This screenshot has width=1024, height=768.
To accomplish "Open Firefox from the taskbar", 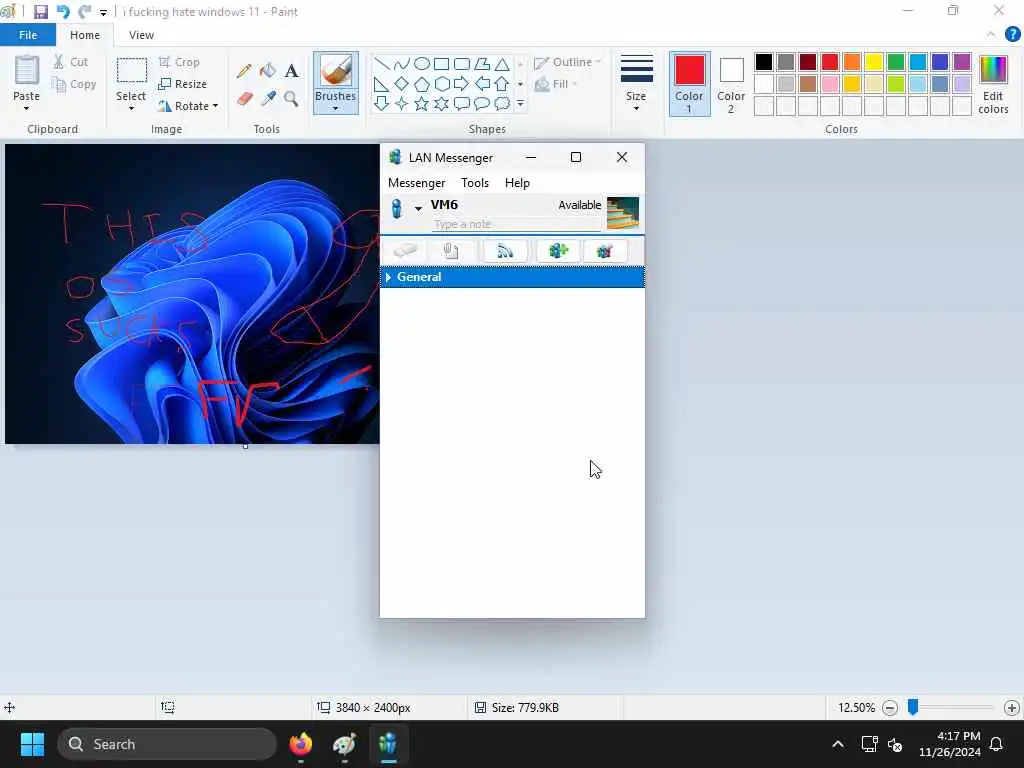I will pyautogui.click(x=300, y=744).
